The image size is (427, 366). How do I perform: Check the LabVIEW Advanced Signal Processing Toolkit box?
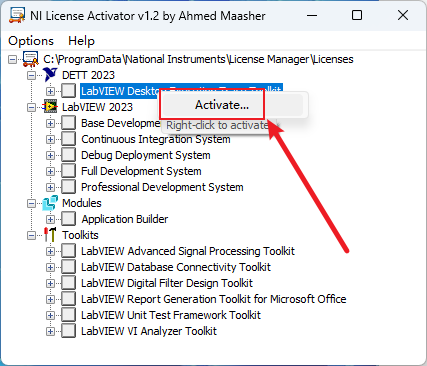(x=68, y=251)
